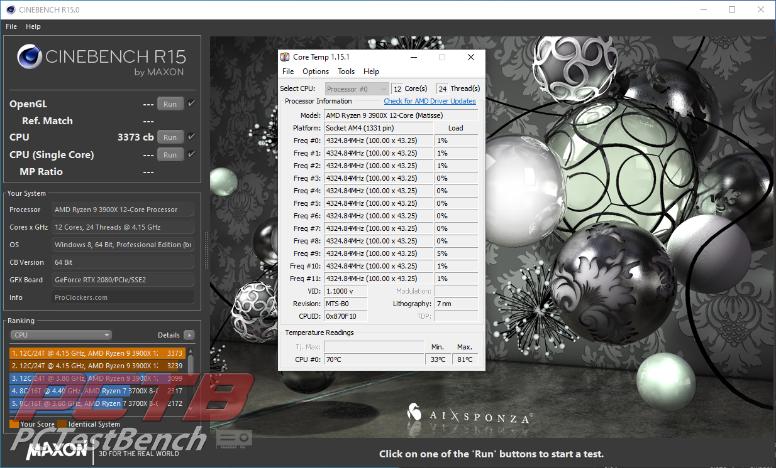776x468 pixels.
Task: Click the GFX Board GeForce RTX 2080 field
Action: (123, 280)
